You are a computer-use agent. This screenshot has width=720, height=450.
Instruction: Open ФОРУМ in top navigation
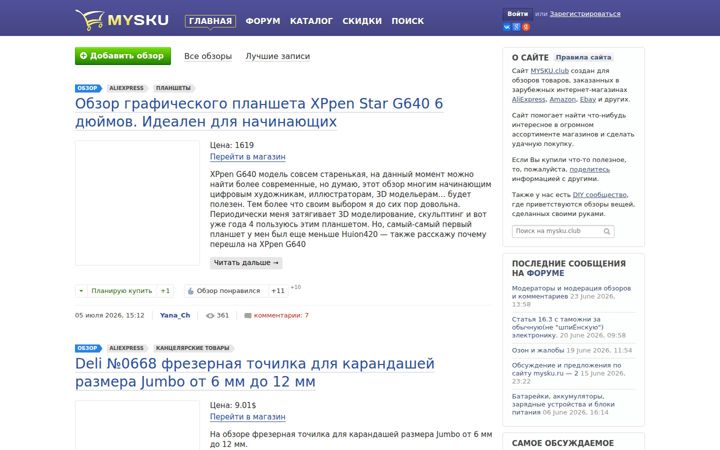(263, 21)
